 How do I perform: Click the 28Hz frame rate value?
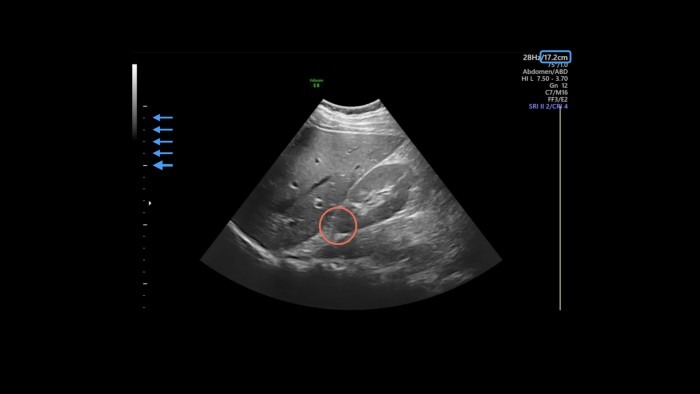click(x=531, y=58)
